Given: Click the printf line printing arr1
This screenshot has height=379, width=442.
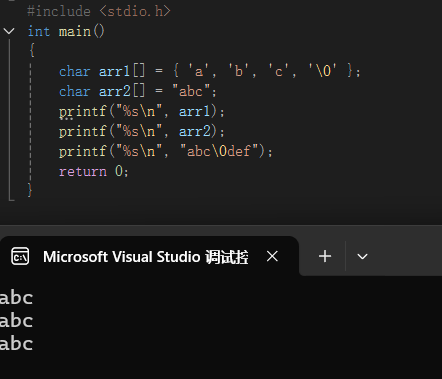Looking at the screenshot, I should [x=142, y=111].
